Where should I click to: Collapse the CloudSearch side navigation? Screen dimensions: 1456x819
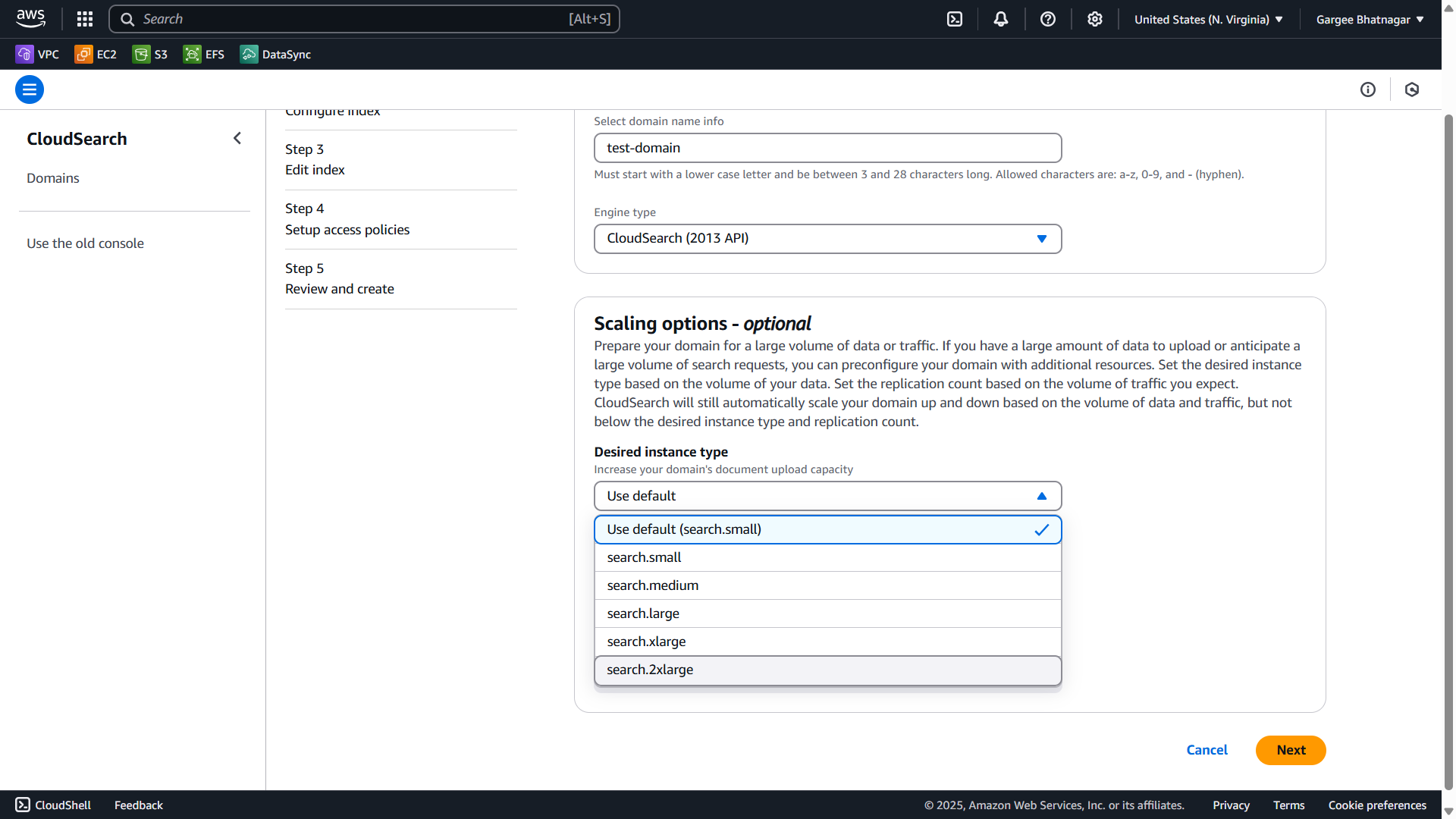click(x=237, y=138)
